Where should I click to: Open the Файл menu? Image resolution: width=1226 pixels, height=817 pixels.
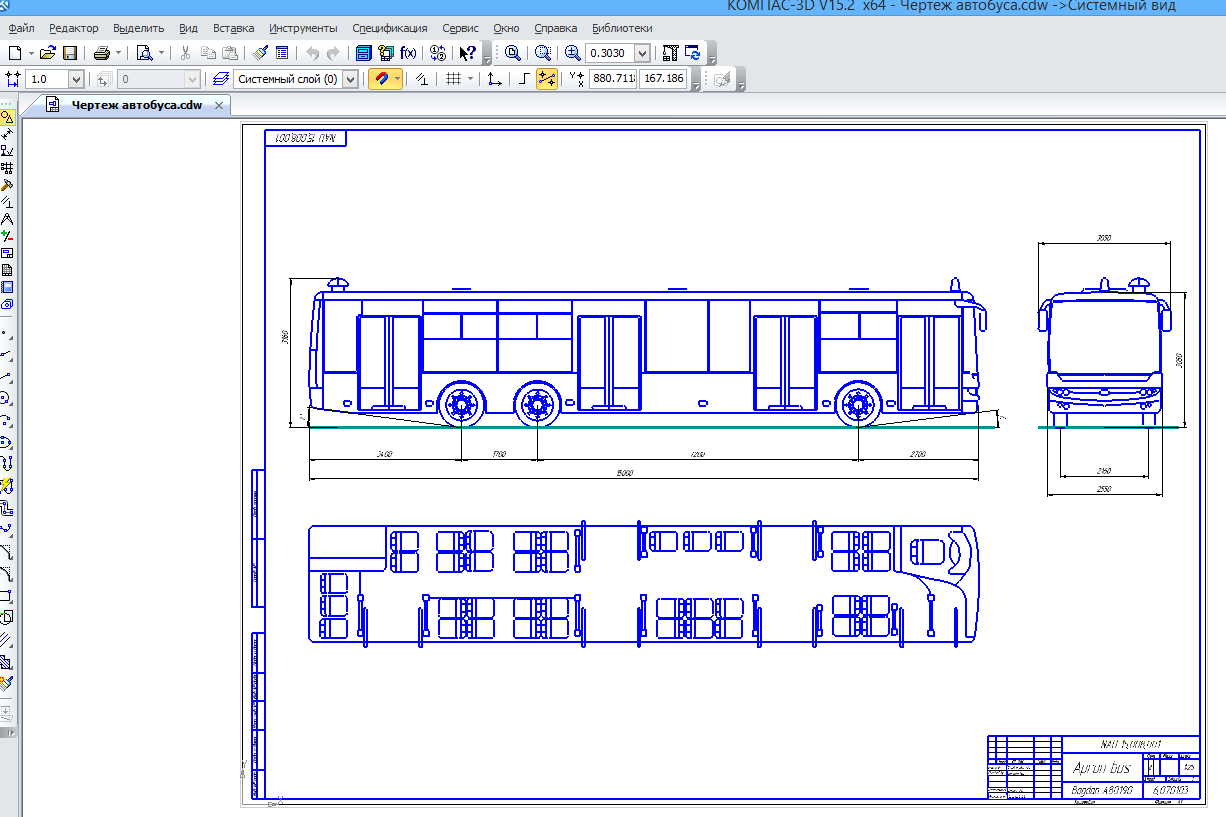tap(21, 28)
